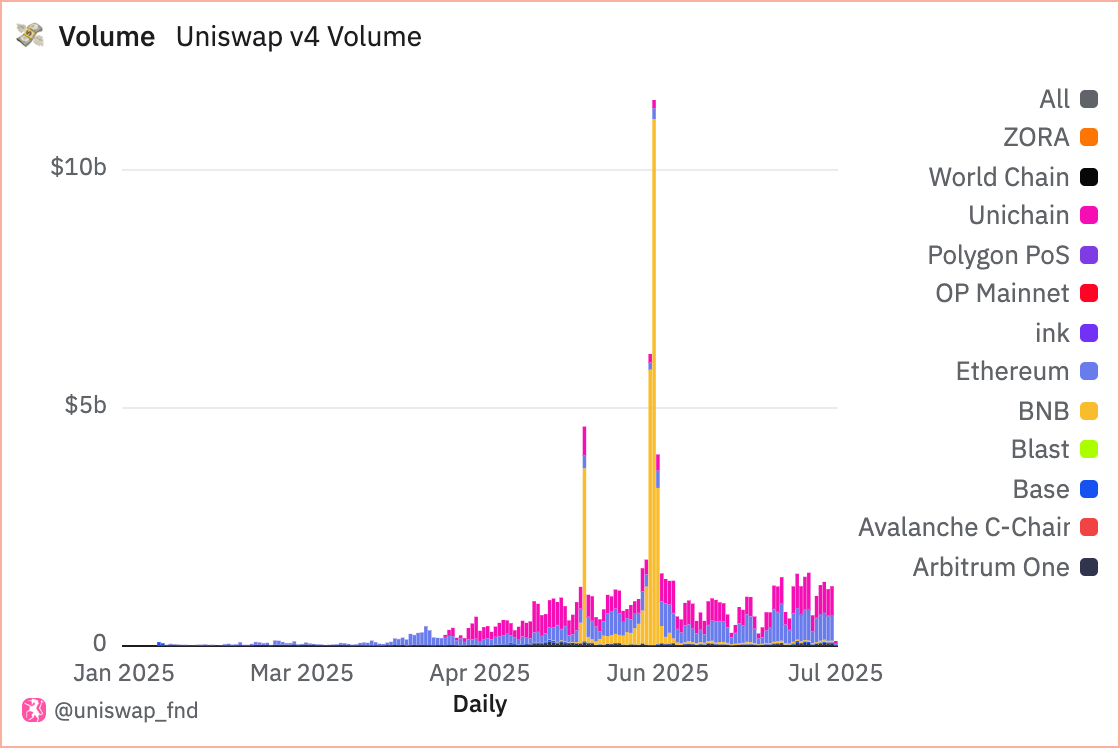Click the Jul 2025 axis label
This screenshot has height=748, width=1120.
pos(835,673)
